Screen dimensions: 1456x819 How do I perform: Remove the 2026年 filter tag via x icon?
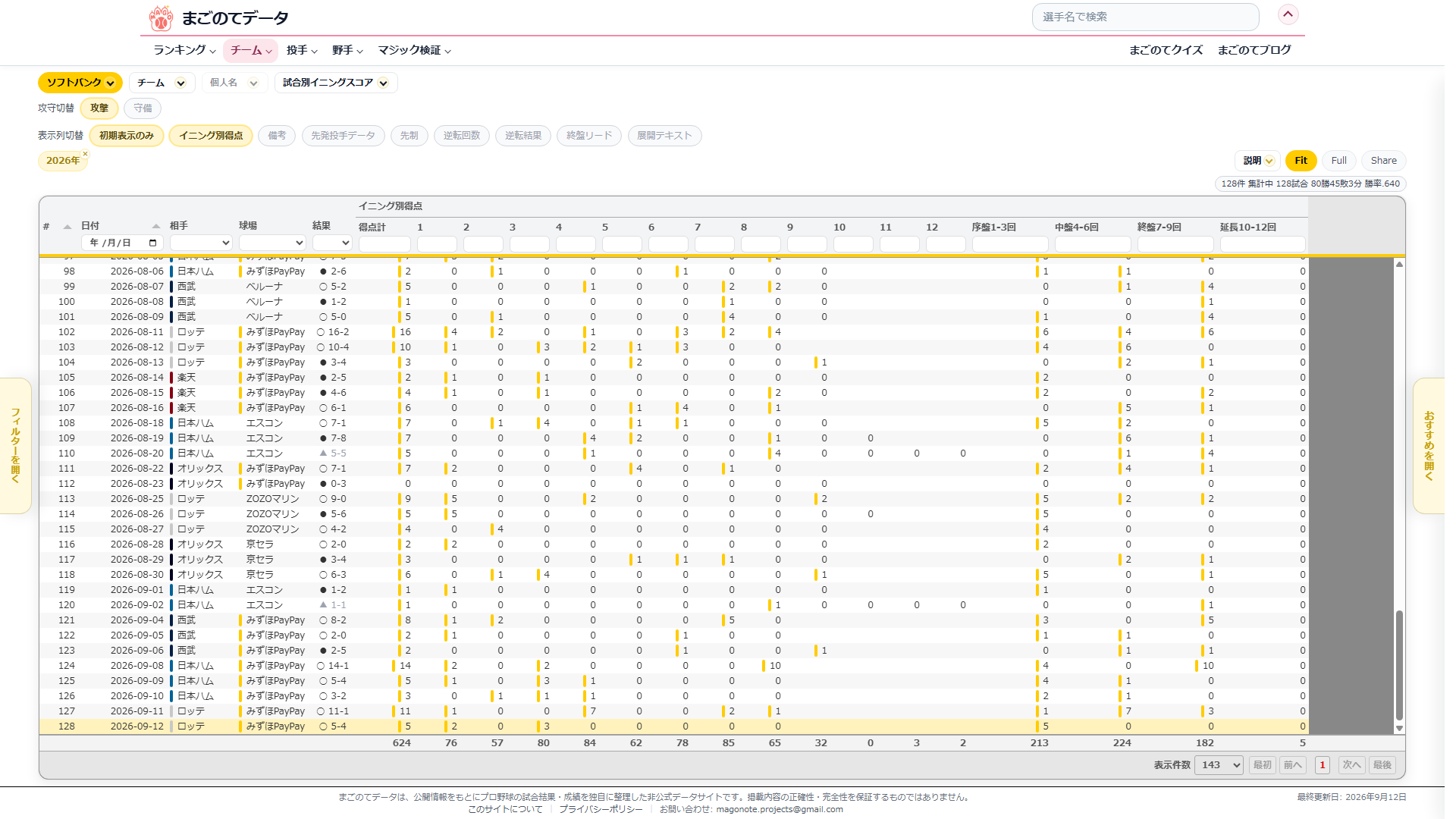[85, 154]
